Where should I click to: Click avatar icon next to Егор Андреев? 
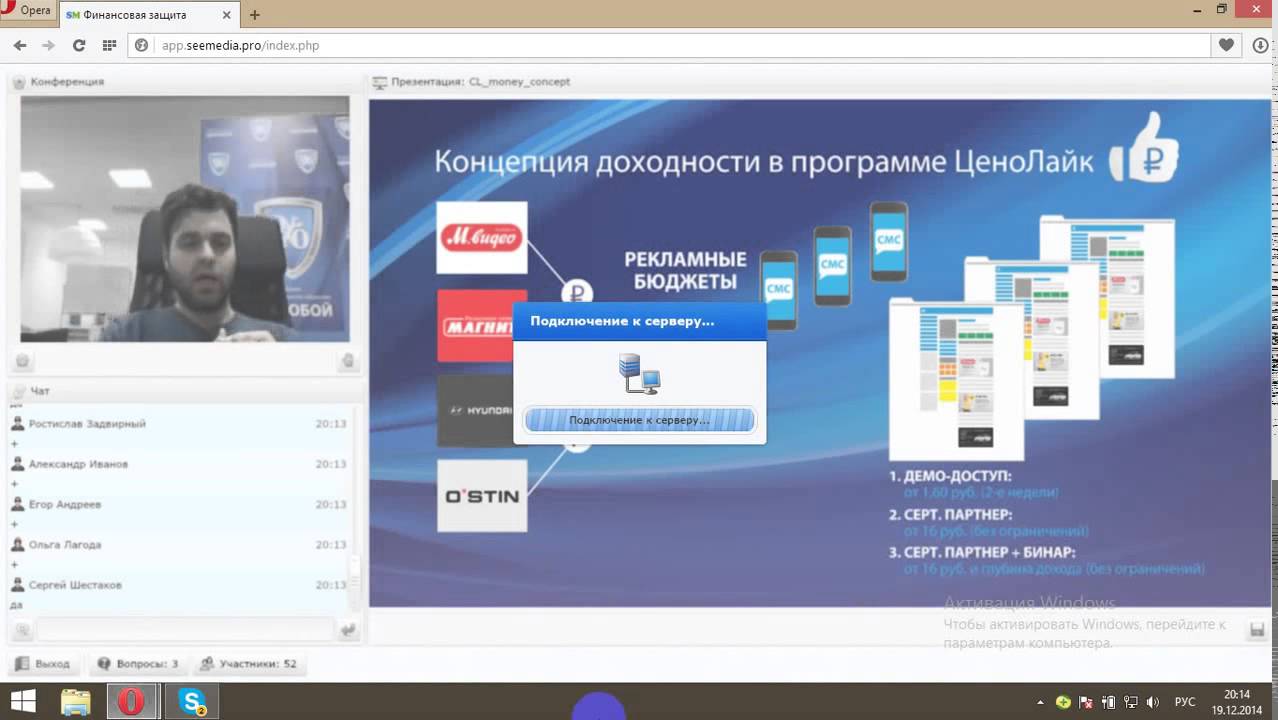[17, 505]
